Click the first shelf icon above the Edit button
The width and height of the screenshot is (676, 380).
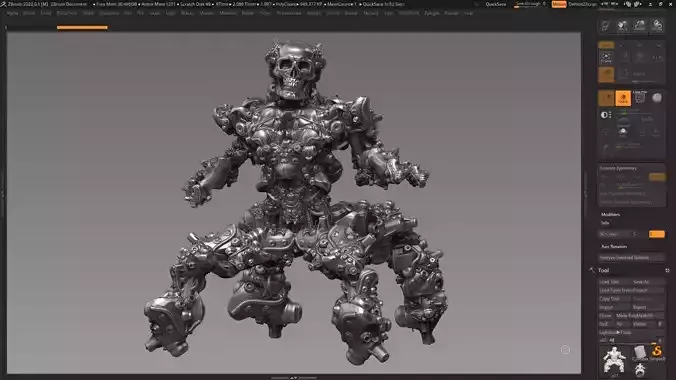point(605,26)
